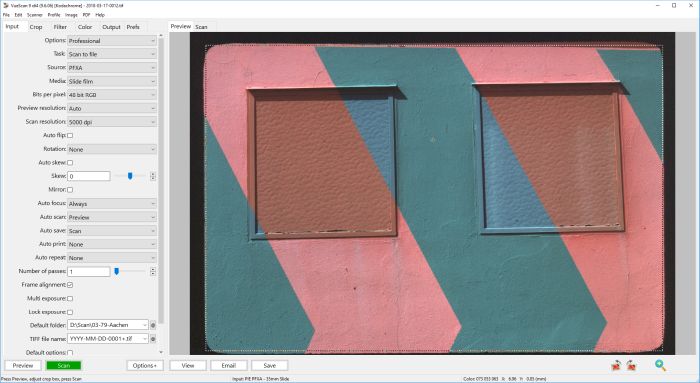Open the Auto print dropdown
Image resolution: width=700 pixels, height=383 pixels.
click(112, 244)
